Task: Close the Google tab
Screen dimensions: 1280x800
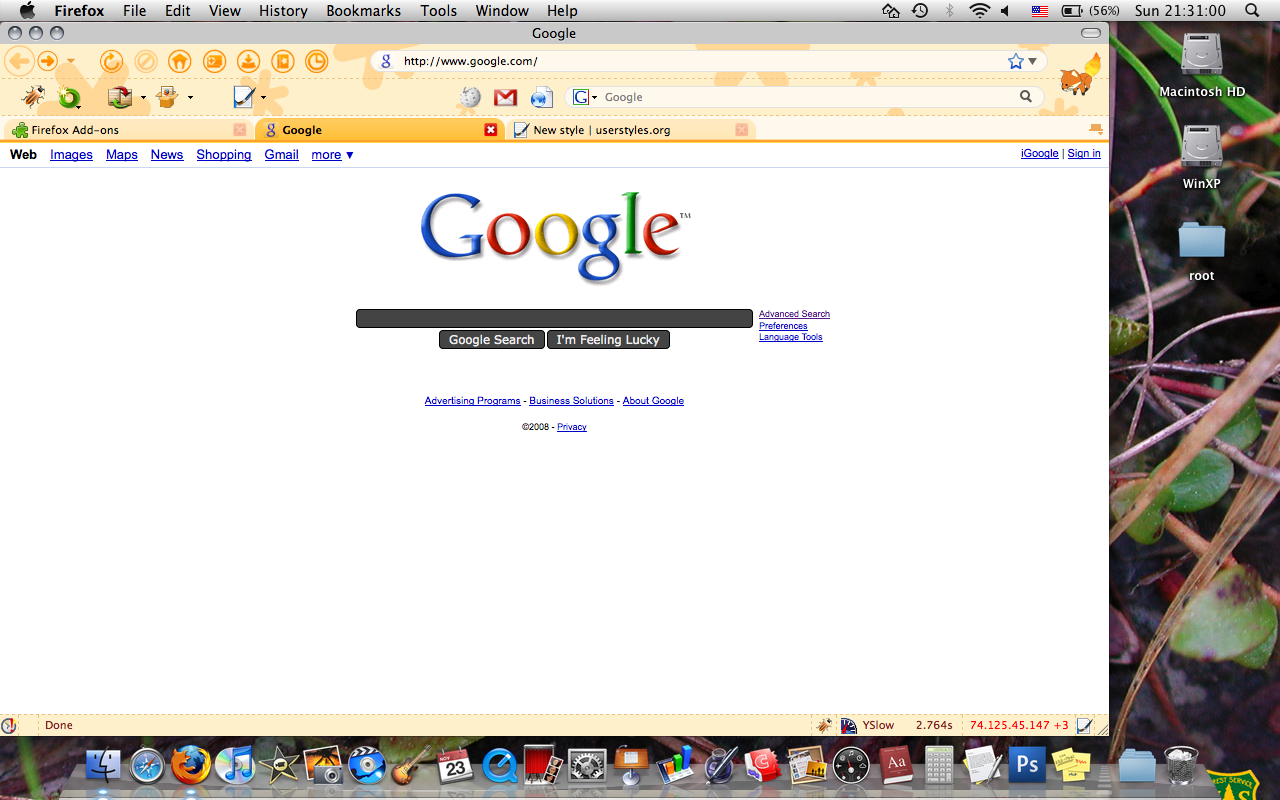Action: (491, 130)
